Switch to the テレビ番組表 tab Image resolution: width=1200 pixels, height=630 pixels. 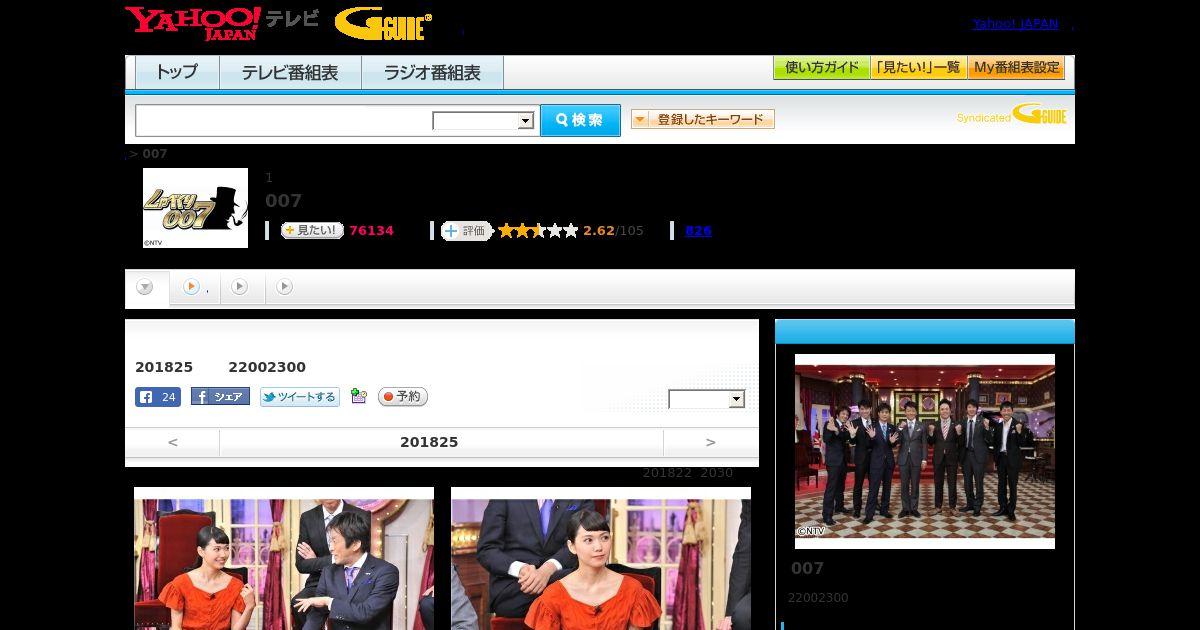(x=290, y=73)
